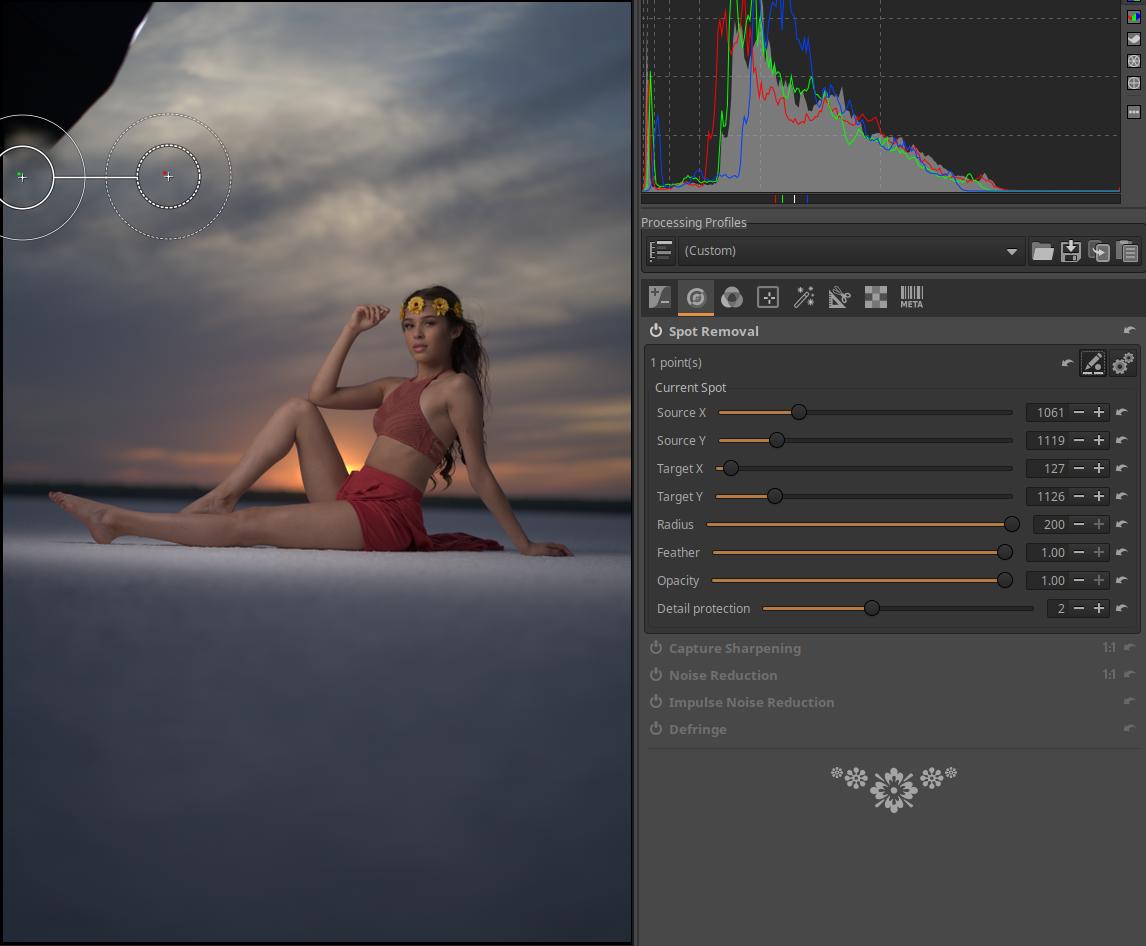Expand Impulse Noise Reduction panel
The height and width of the screenshot is (946, 1146).
click(751, 702)
